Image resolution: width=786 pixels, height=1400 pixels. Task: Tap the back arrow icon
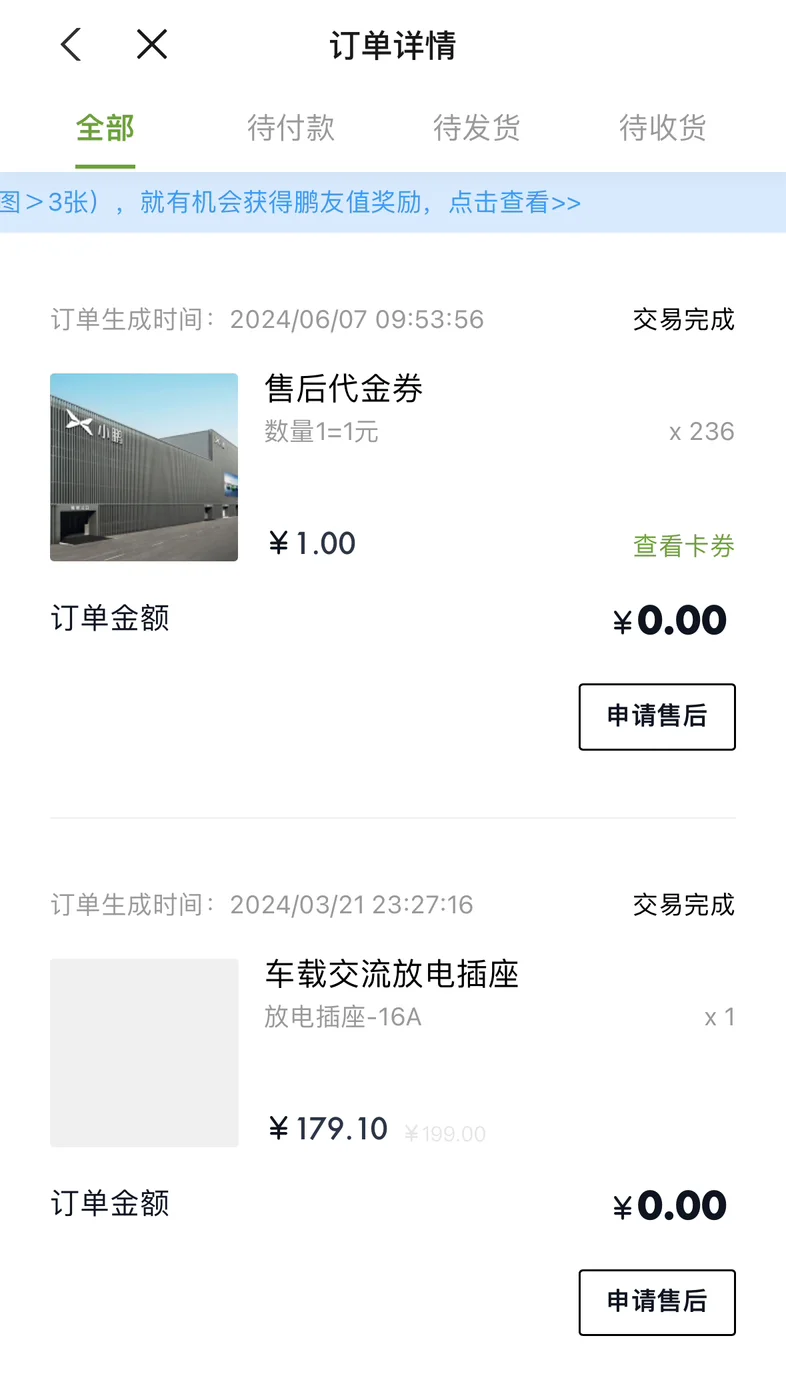[70, 45]
